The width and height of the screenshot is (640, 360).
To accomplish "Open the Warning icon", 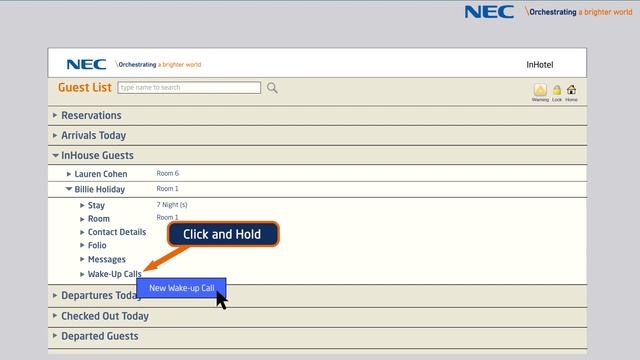I will [x=540, y=90].
